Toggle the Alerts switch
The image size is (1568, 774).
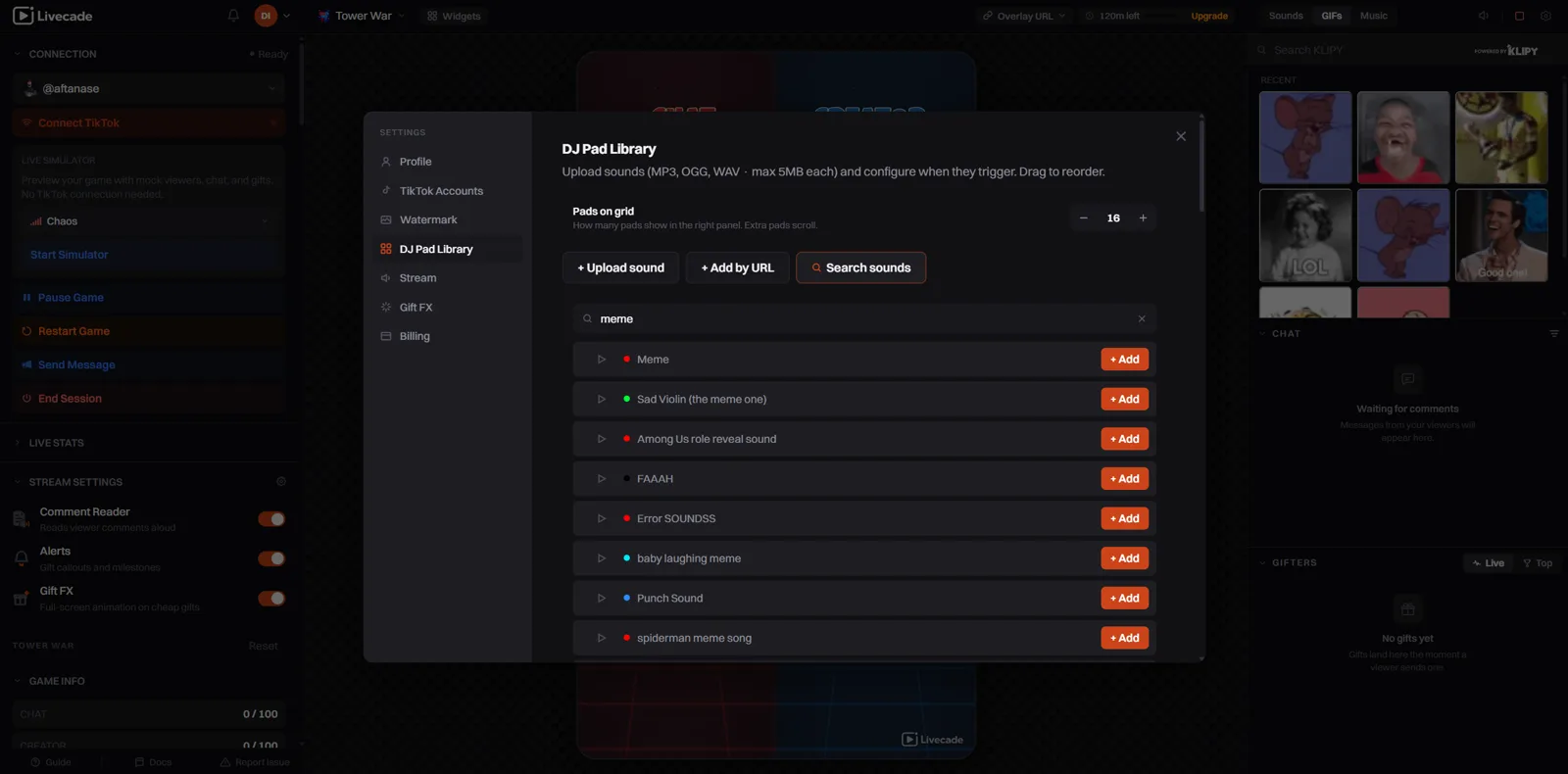271,558
